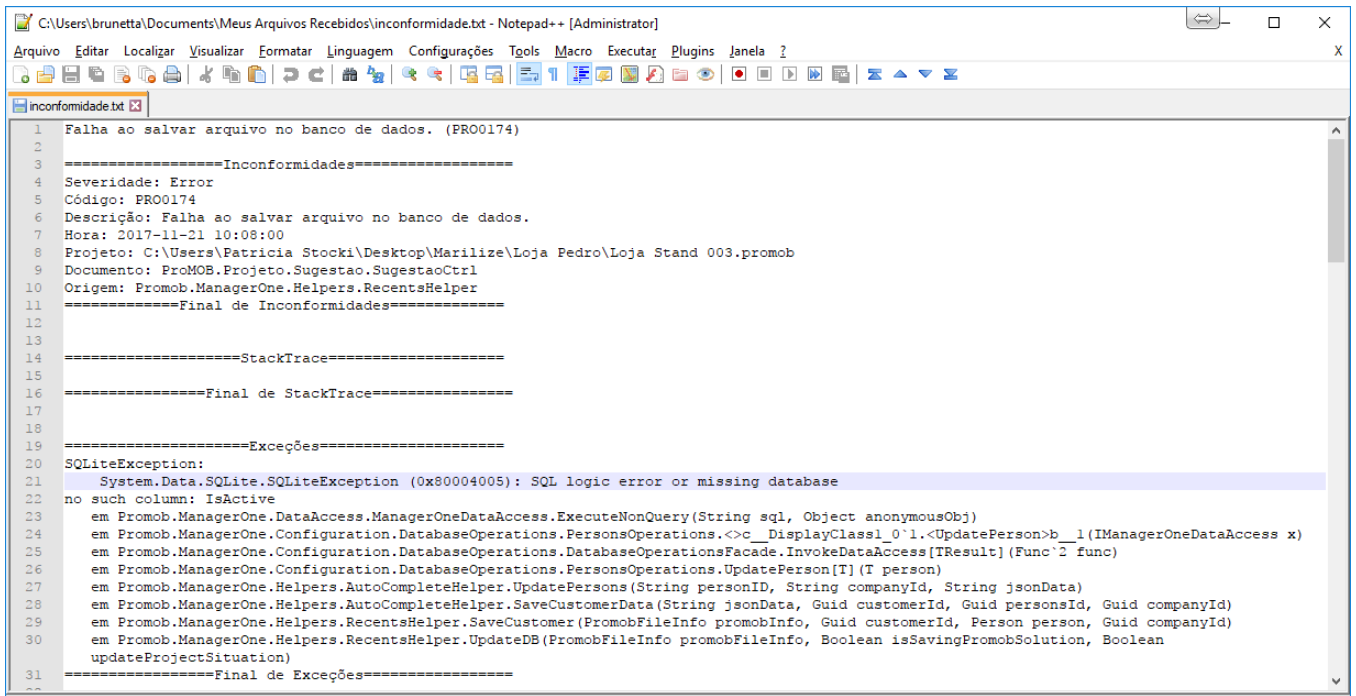
Task: Click the X at the menu bar's right end
Action: [x=1339, y=51]
